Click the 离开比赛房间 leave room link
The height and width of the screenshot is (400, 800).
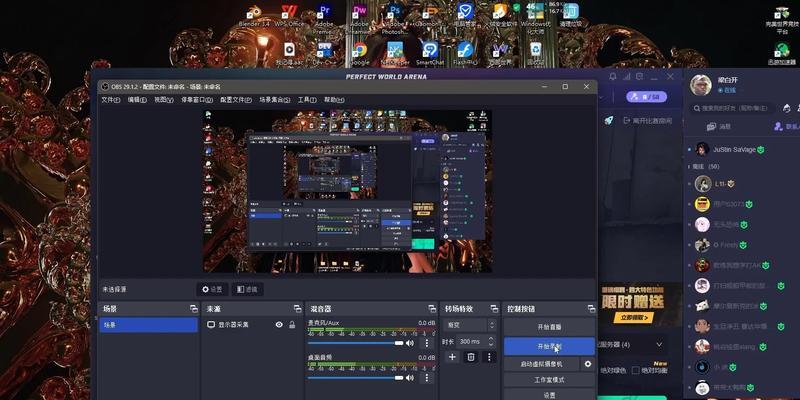647,120
